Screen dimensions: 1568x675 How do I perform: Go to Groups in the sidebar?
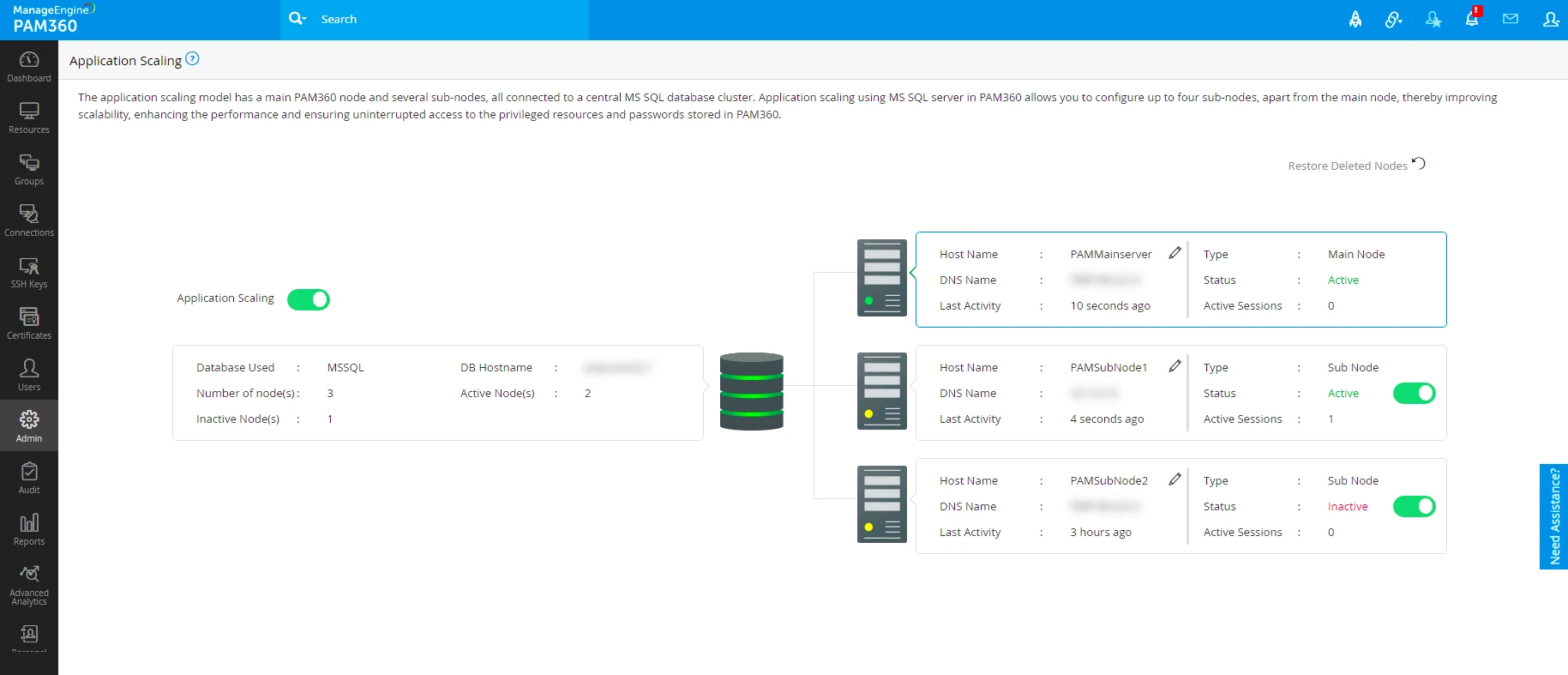click(x=29, y=169)
